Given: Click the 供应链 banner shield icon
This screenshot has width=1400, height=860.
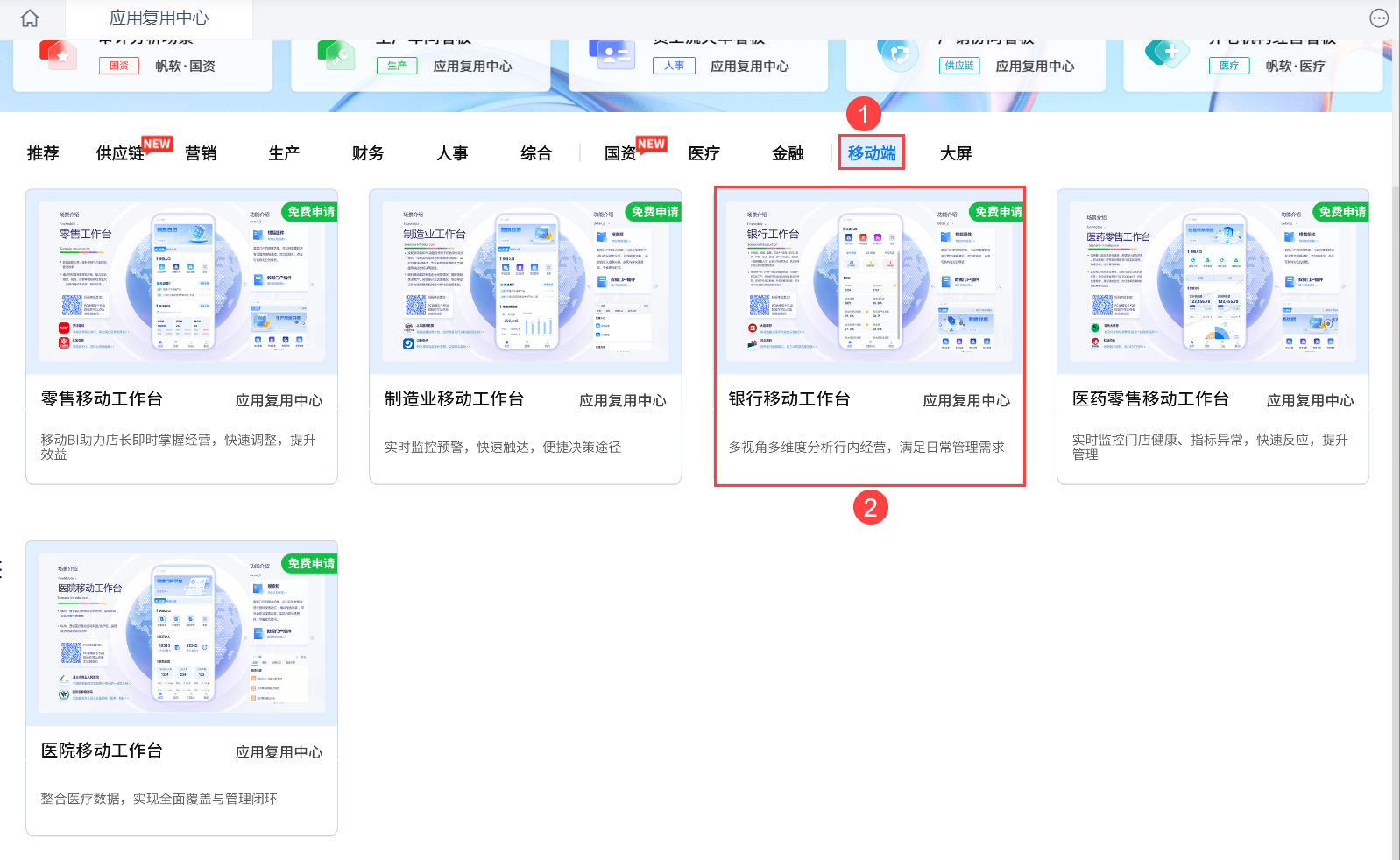Looking at the screenshot, I should (898, 54).
